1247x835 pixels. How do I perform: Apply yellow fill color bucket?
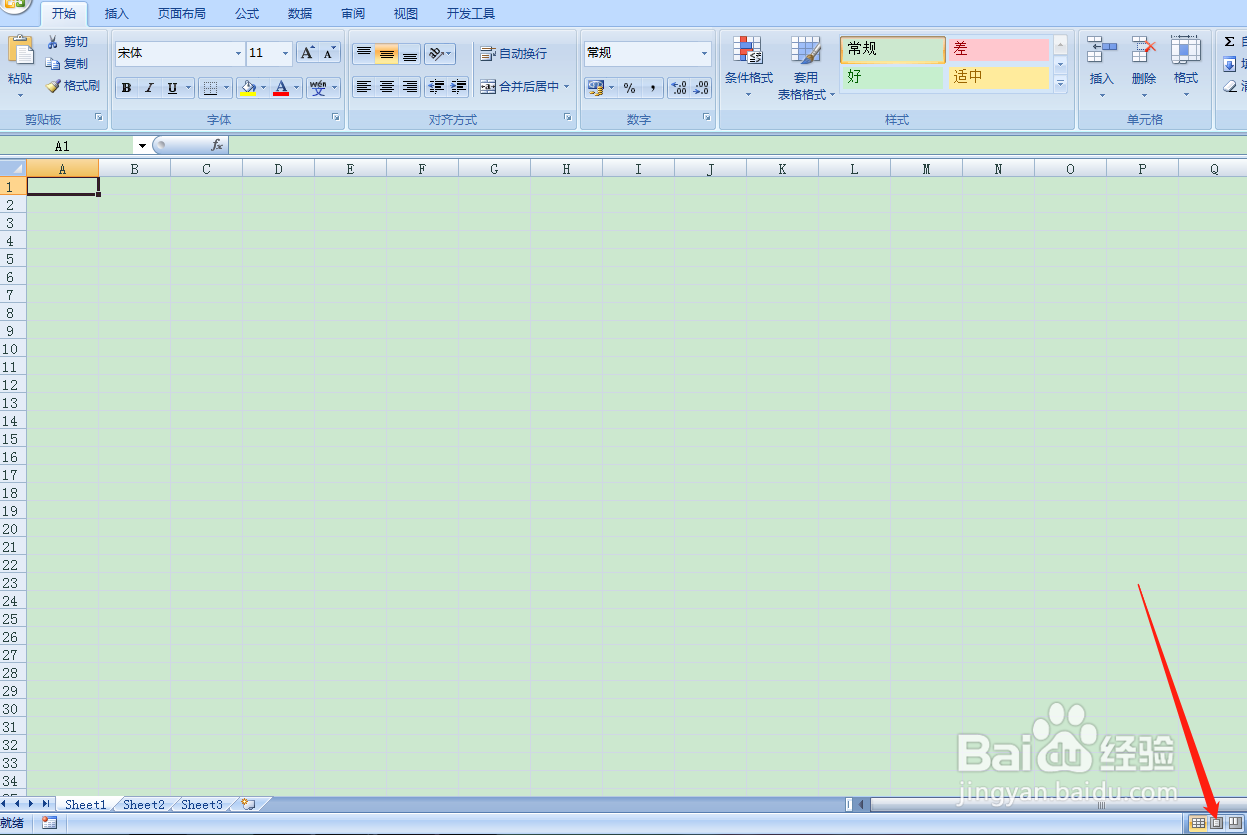[248, 88]
